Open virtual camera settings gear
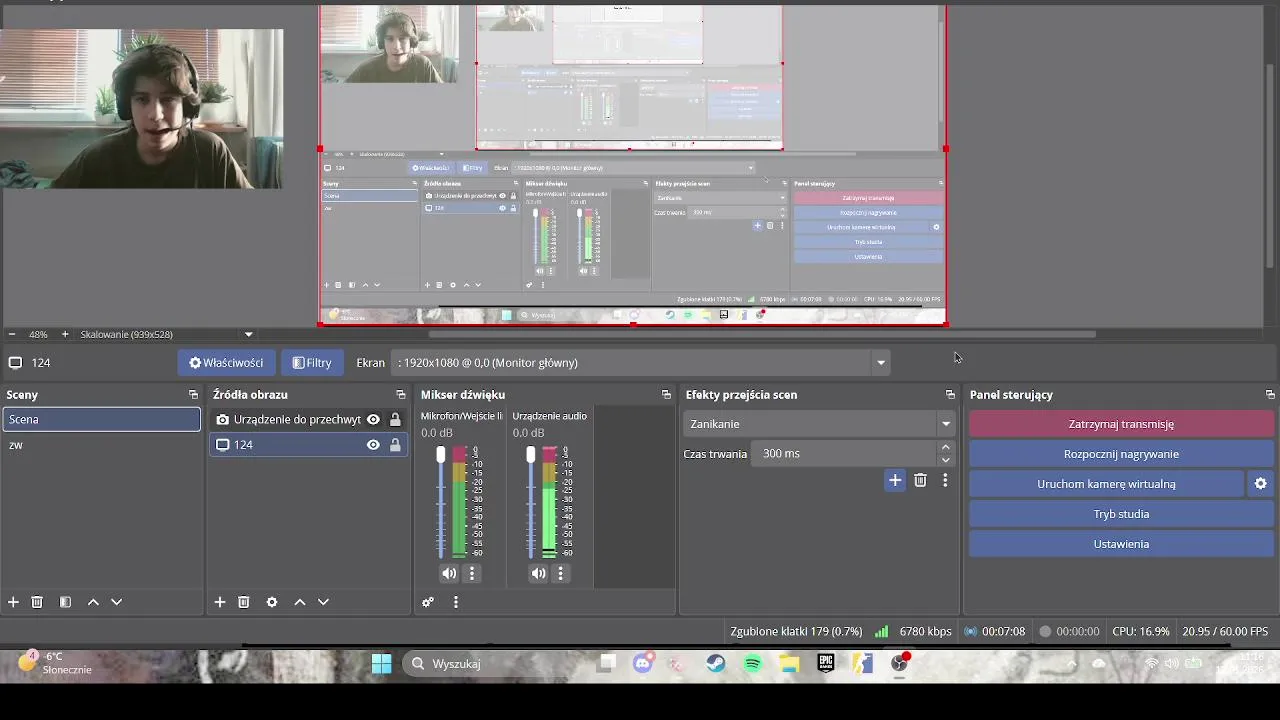1280x720 pixels. click(1260, 484)
